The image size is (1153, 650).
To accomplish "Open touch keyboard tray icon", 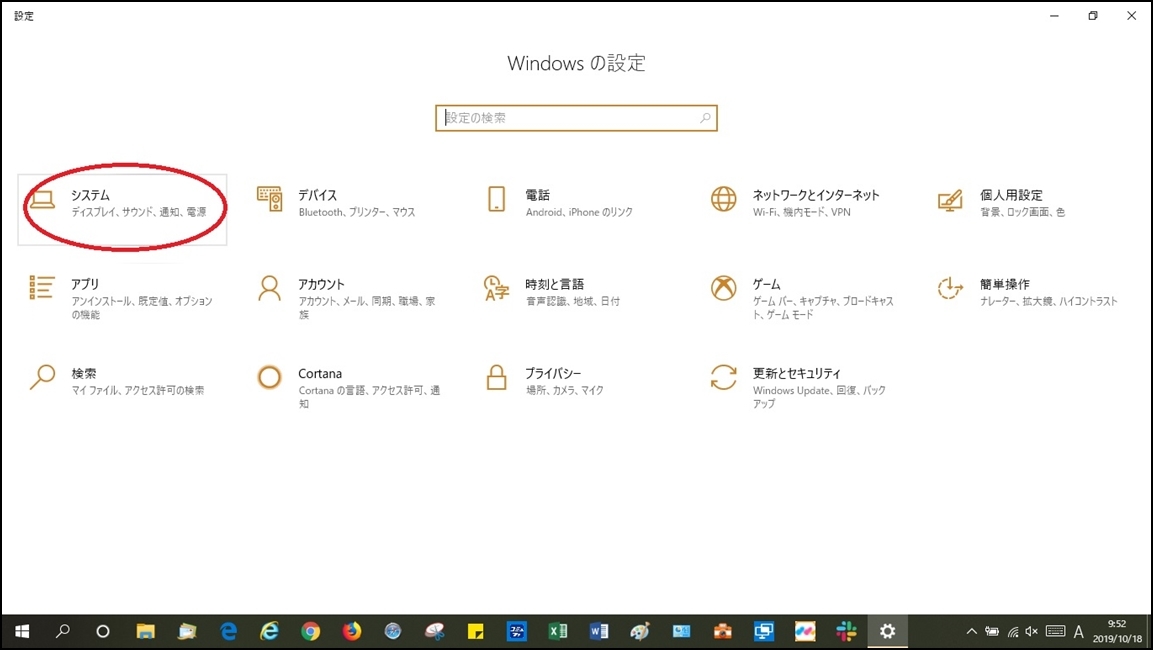I will 1055,631.
